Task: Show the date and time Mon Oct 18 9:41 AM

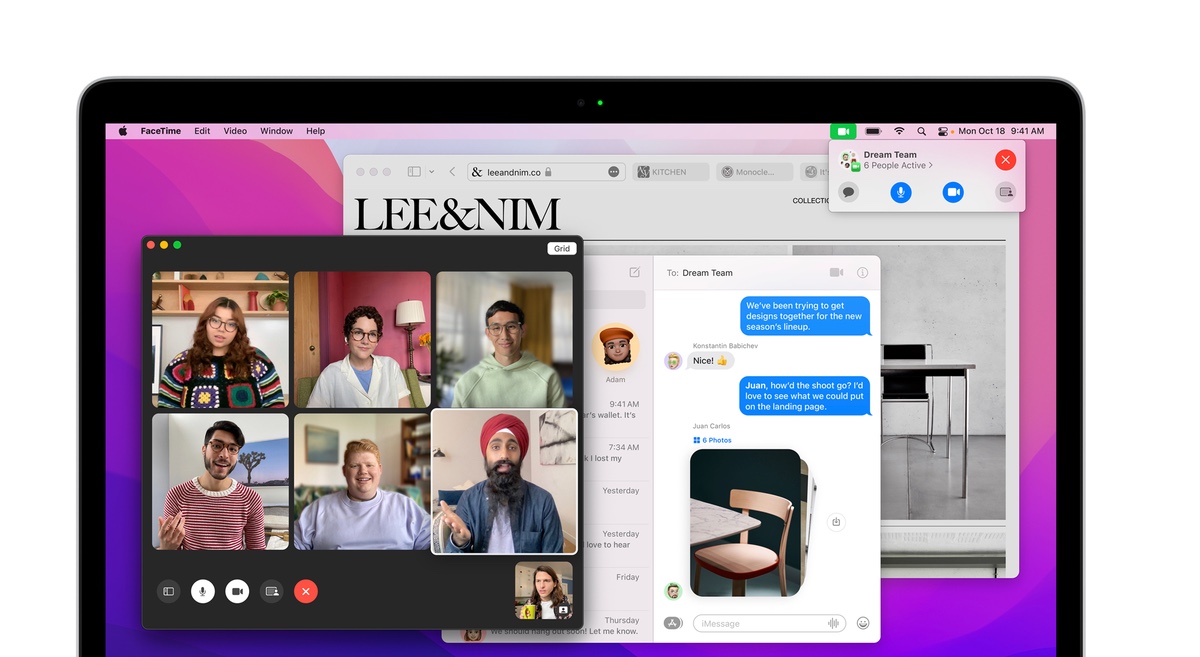Action: point(1001,131)
